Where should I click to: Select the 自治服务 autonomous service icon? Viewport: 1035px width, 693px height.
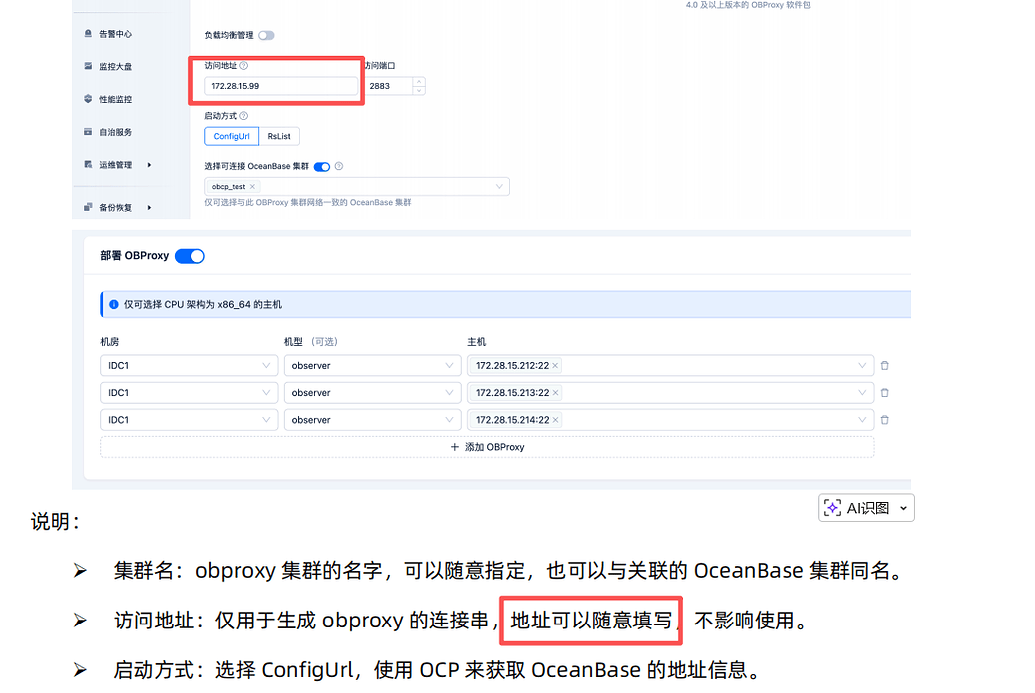(89, 131)
